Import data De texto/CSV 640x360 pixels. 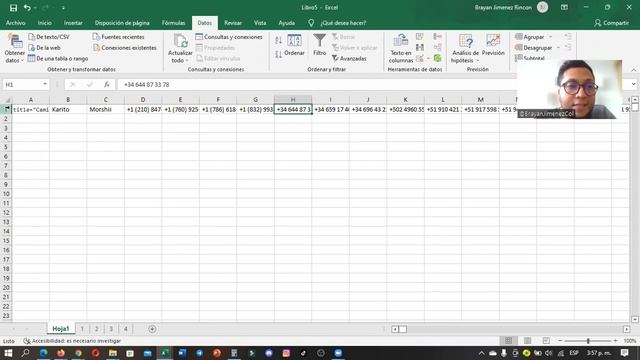49,37
